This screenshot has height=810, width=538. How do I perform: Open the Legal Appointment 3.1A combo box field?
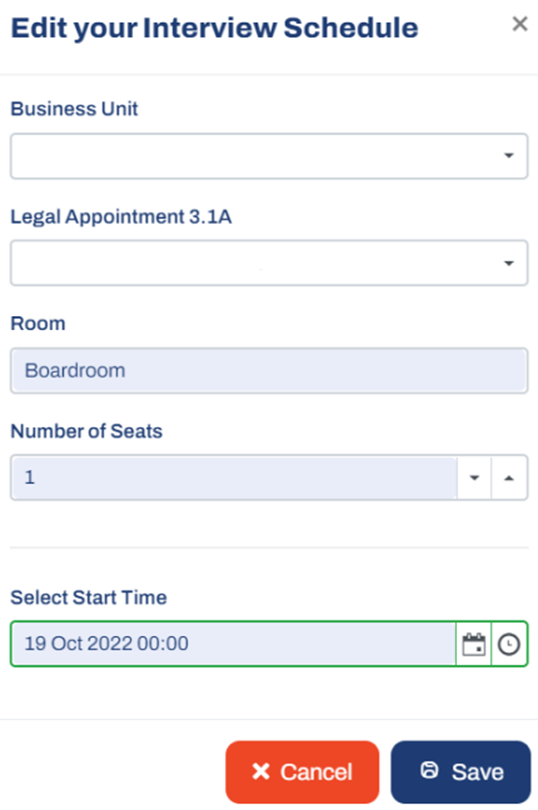coord(269,263)
